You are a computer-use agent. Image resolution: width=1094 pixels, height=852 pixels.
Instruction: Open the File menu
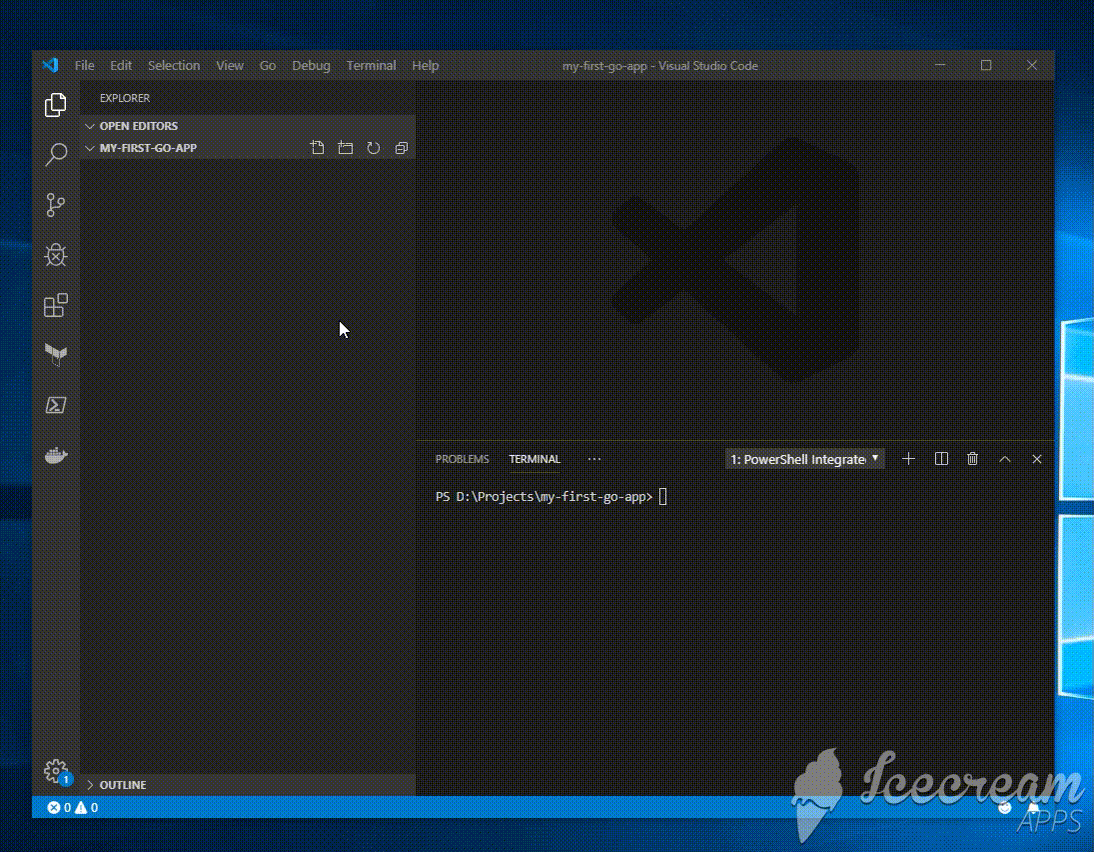tap(84, 66)
